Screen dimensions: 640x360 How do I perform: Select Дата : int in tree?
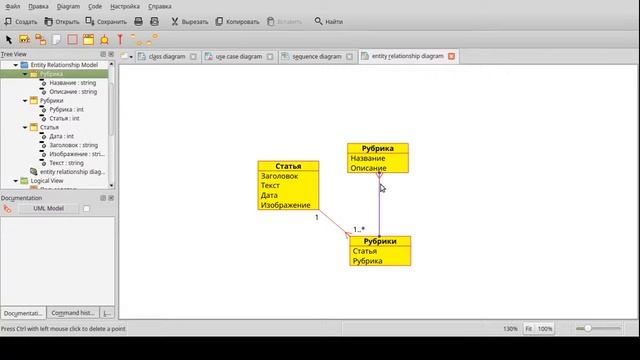62,136
